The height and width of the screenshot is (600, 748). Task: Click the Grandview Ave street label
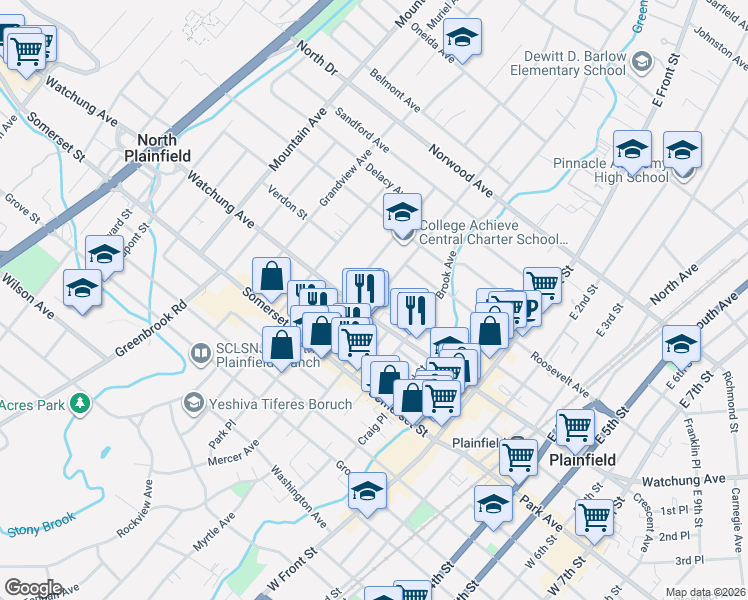pos(345,178)
